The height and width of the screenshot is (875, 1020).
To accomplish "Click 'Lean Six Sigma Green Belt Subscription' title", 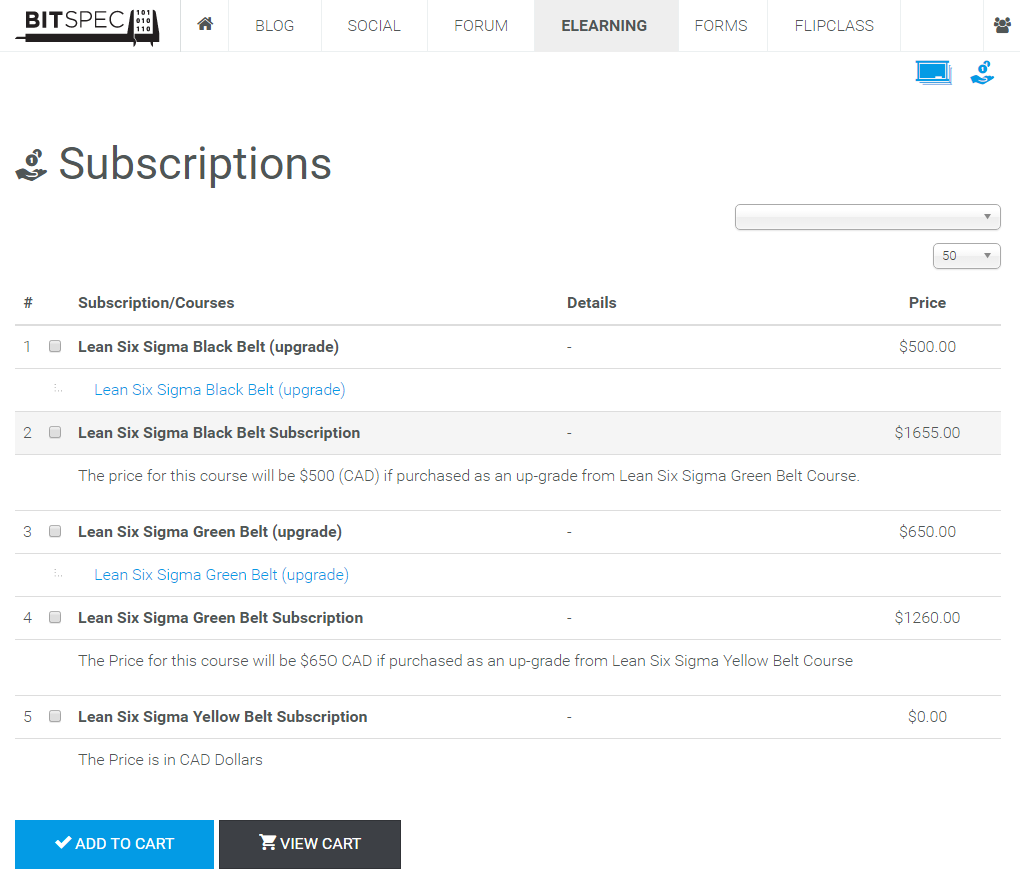I will [221, 617].
